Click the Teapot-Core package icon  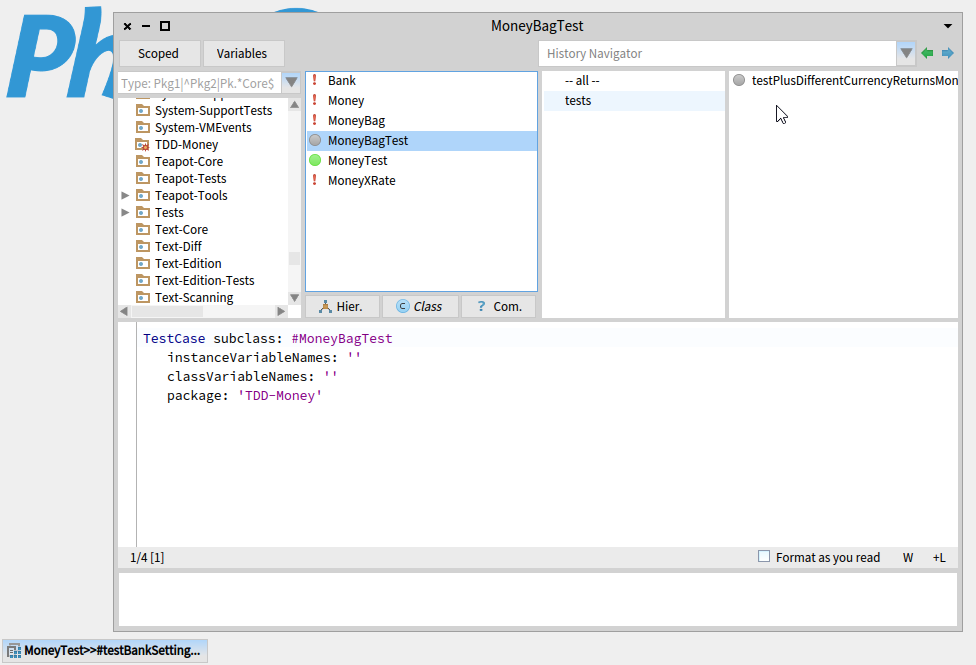click(143, 161)
